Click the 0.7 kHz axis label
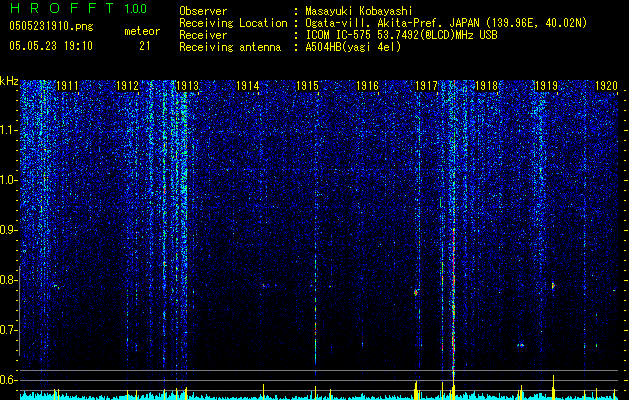The height and width of the screenshot is (400, 629). point(9,330)
